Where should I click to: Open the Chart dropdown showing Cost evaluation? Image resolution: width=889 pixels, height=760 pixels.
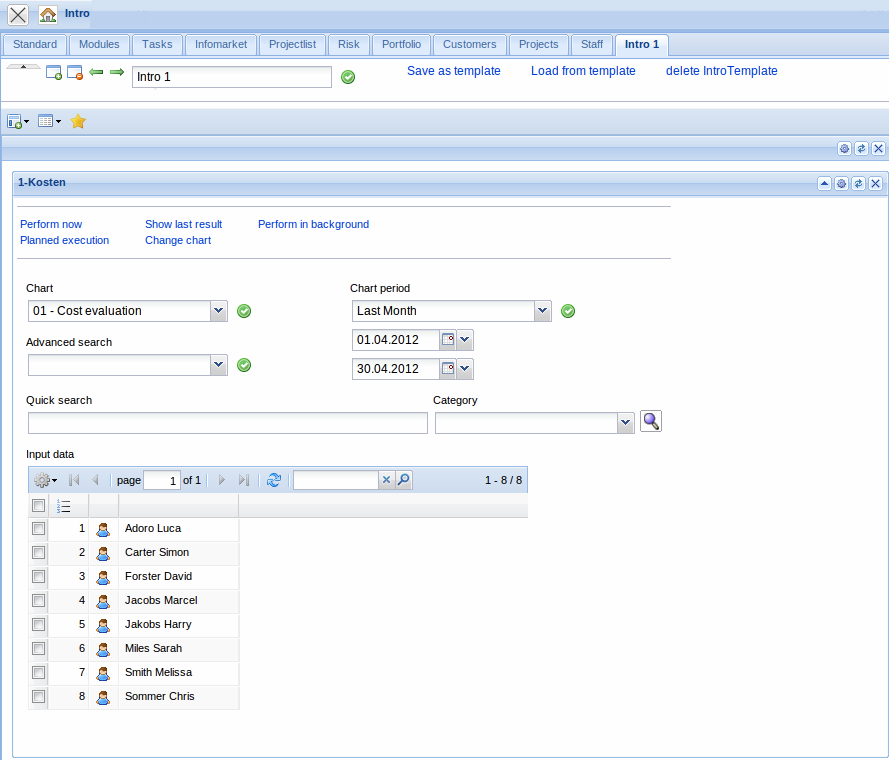tap(219, 311)
